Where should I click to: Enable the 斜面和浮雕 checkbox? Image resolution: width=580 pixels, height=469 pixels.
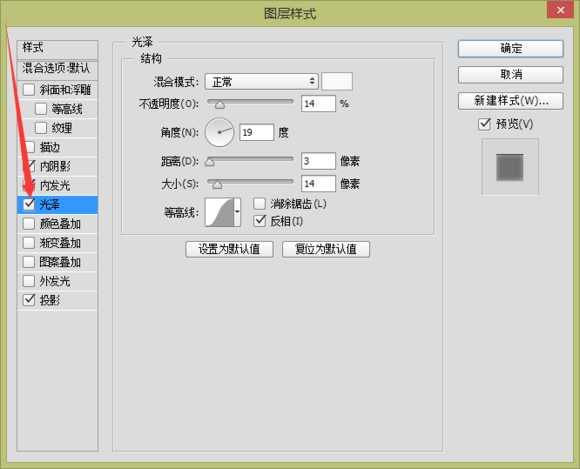tap(29, 90)
